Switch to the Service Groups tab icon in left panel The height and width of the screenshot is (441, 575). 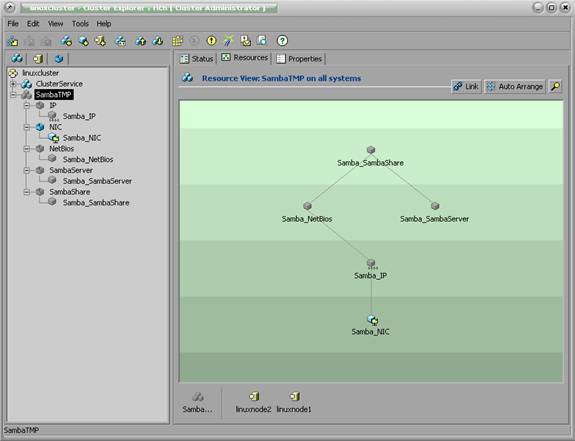[x=17, y=58]
